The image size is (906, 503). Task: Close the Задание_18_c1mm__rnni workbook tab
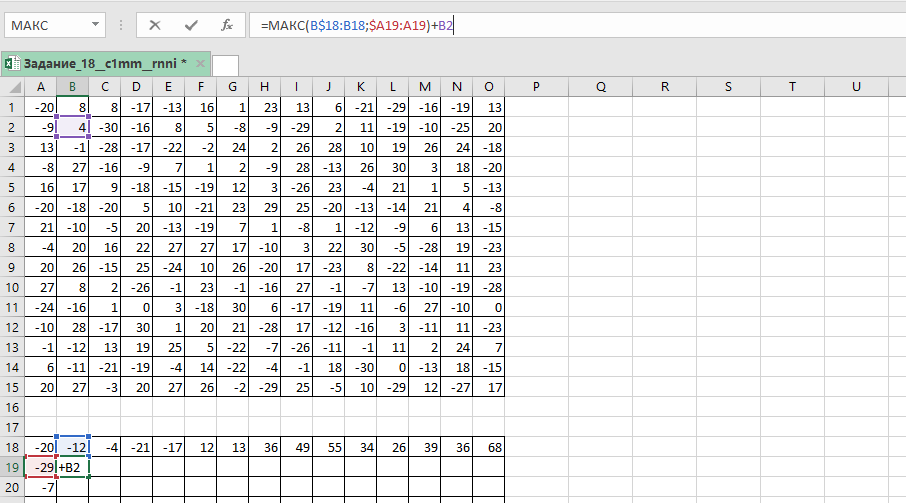[x=200, y=63]
